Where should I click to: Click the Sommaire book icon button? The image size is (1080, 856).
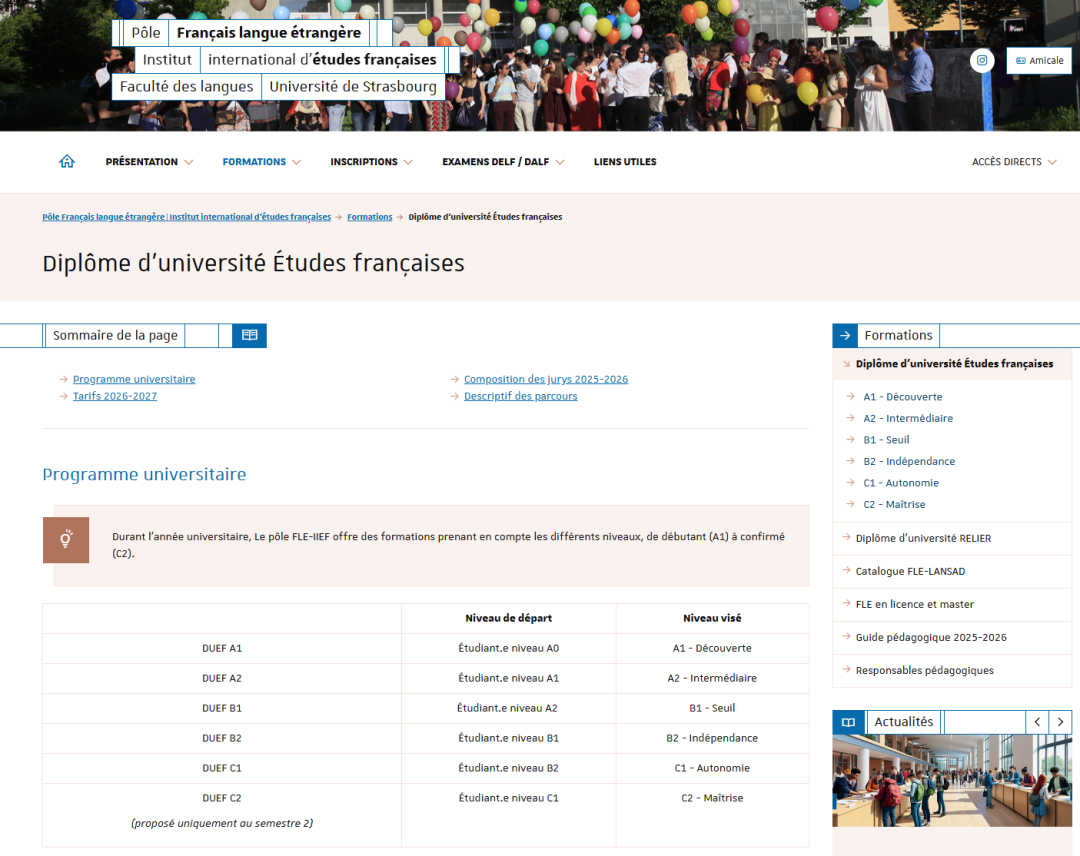tap(249, 336)
